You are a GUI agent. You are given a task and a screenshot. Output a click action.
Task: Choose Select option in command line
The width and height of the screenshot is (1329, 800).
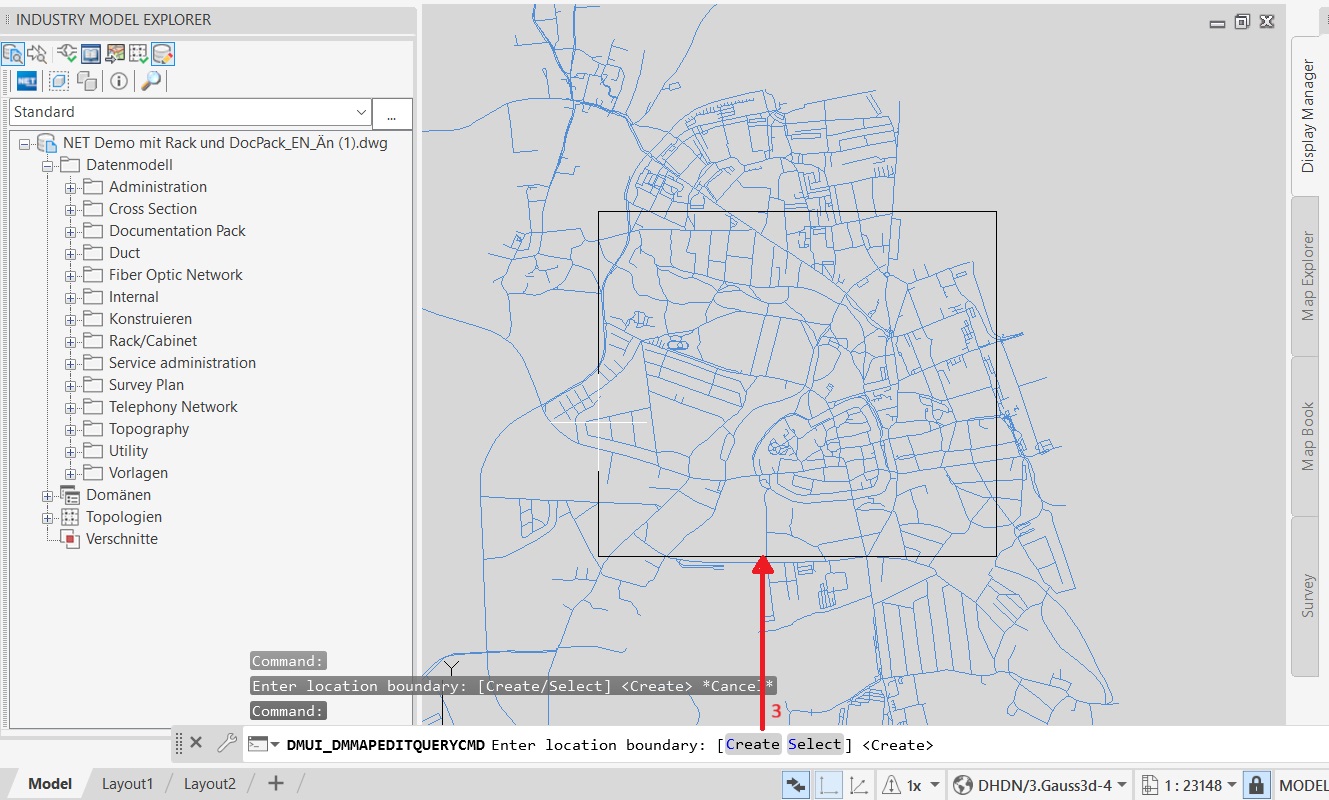coord(815,744)
